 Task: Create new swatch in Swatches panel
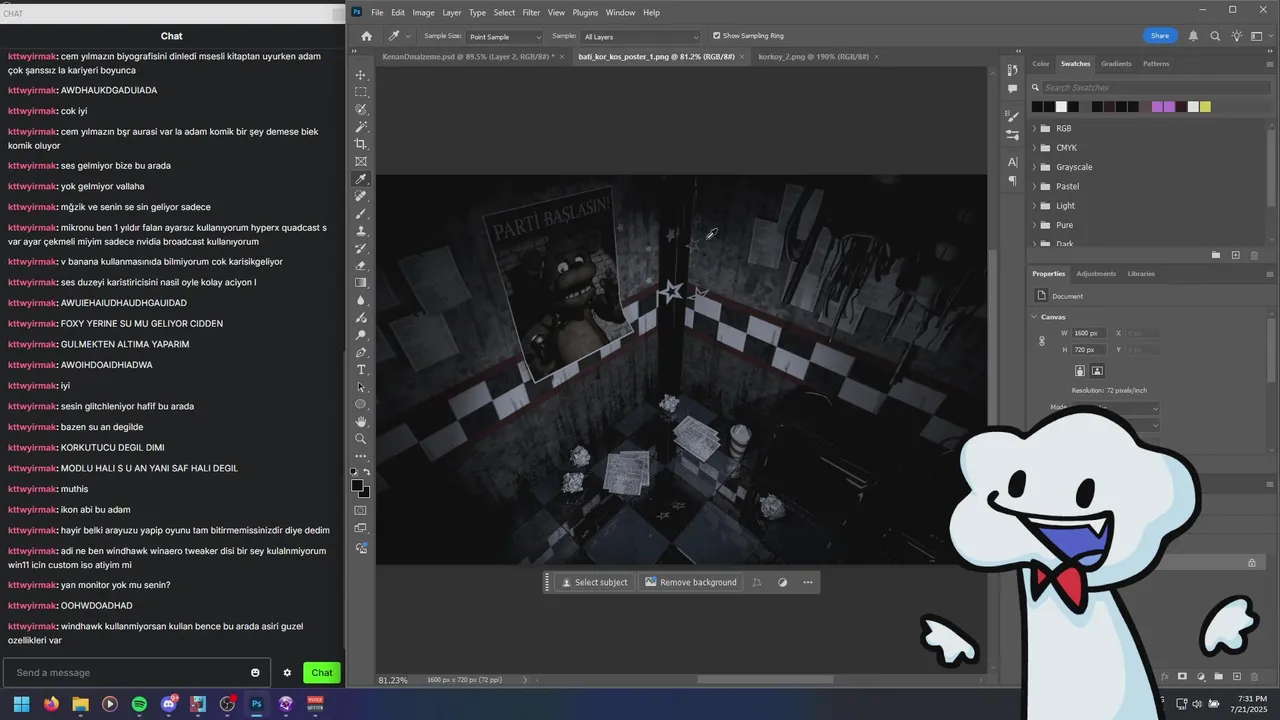pyautogui.click(x=1235, y=255)
